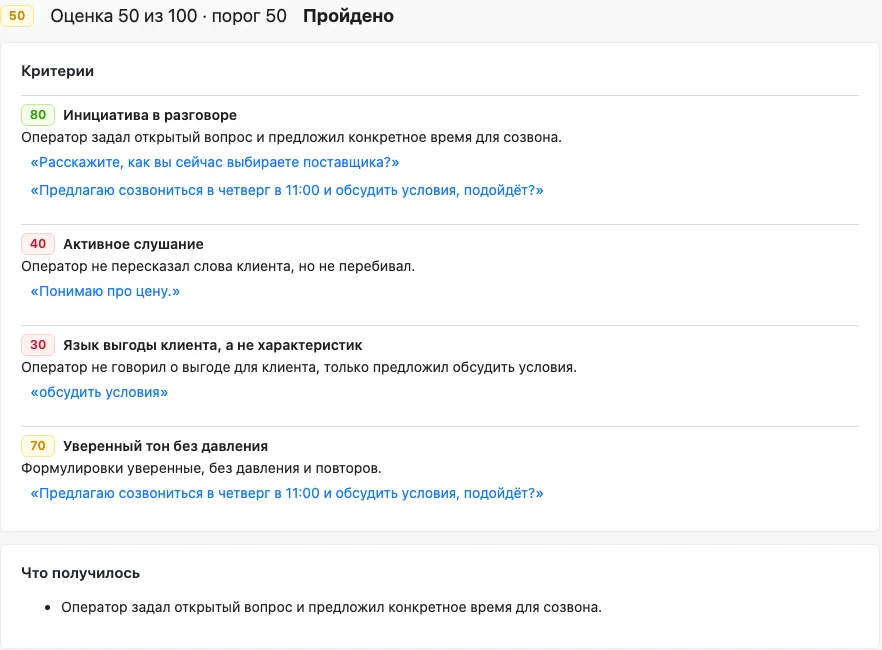Click the bullet item under «Что получилось»
Image resolution: width=882 pixels, height=650 pixels.
click(x=331, y=607)
